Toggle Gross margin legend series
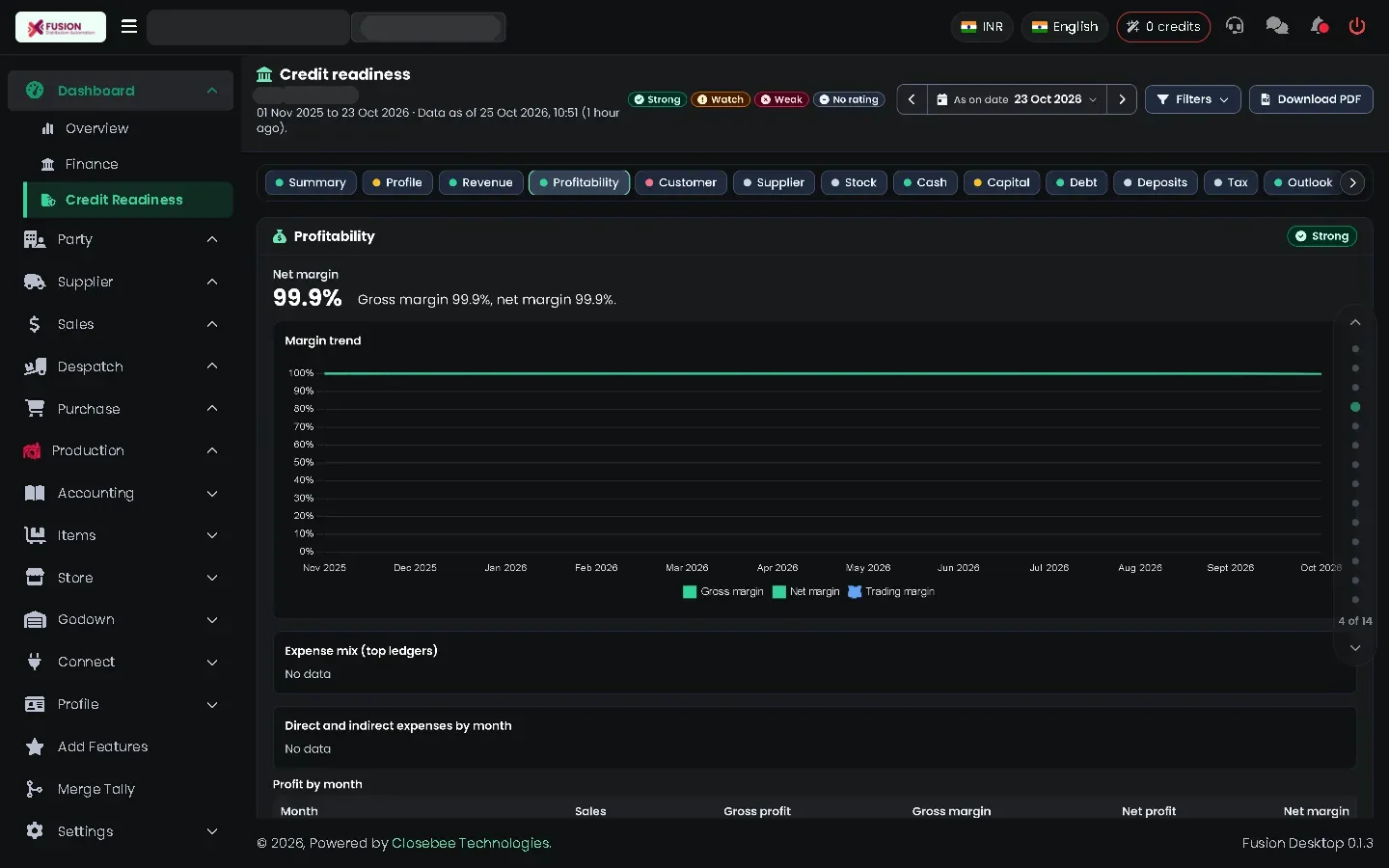This screenshot has width=1389, height=868. coord(723,592)
